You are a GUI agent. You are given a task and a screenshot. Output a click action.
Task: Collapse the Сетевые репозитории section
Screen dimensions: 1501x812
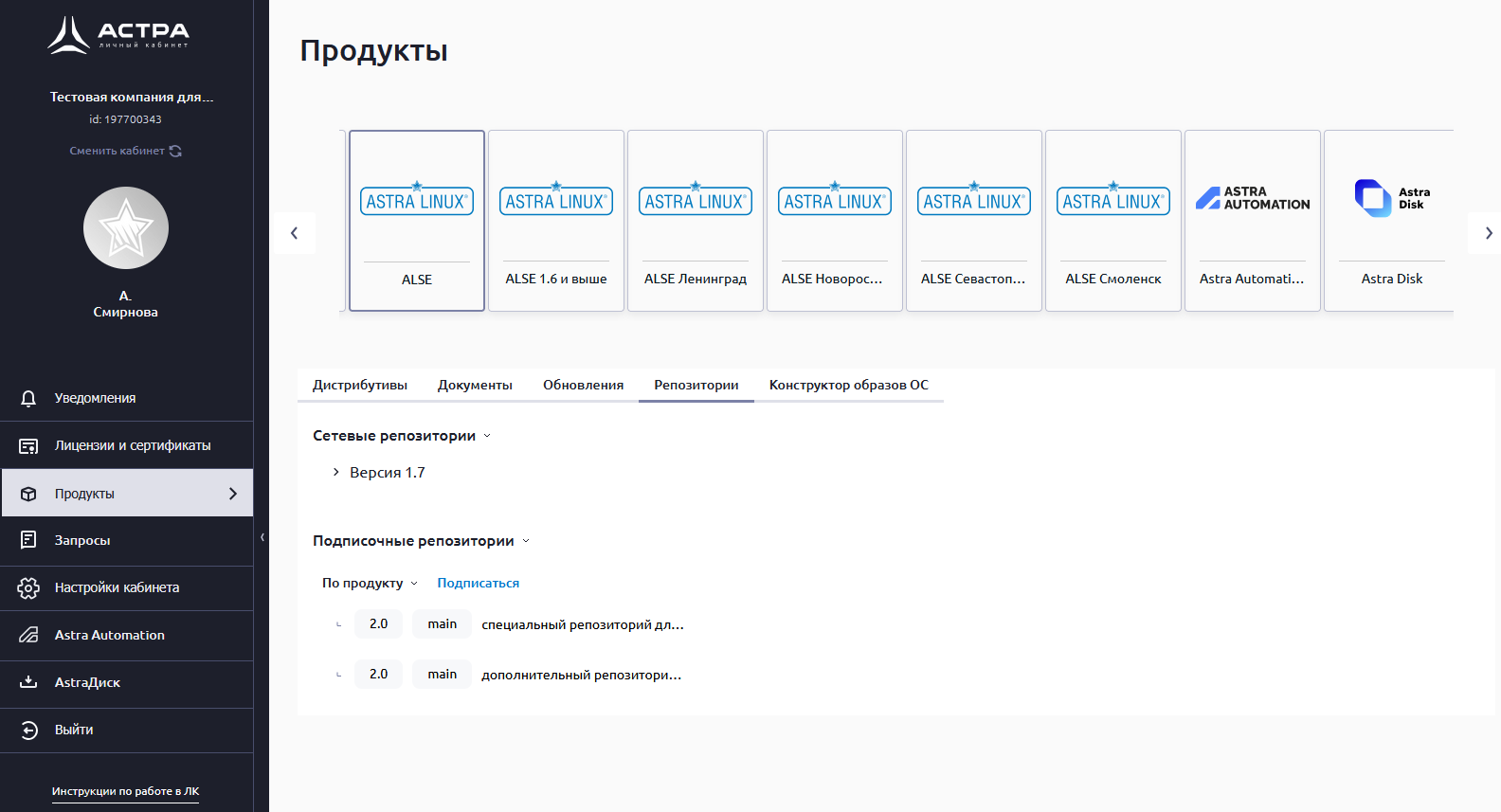(x=487, y=436)
